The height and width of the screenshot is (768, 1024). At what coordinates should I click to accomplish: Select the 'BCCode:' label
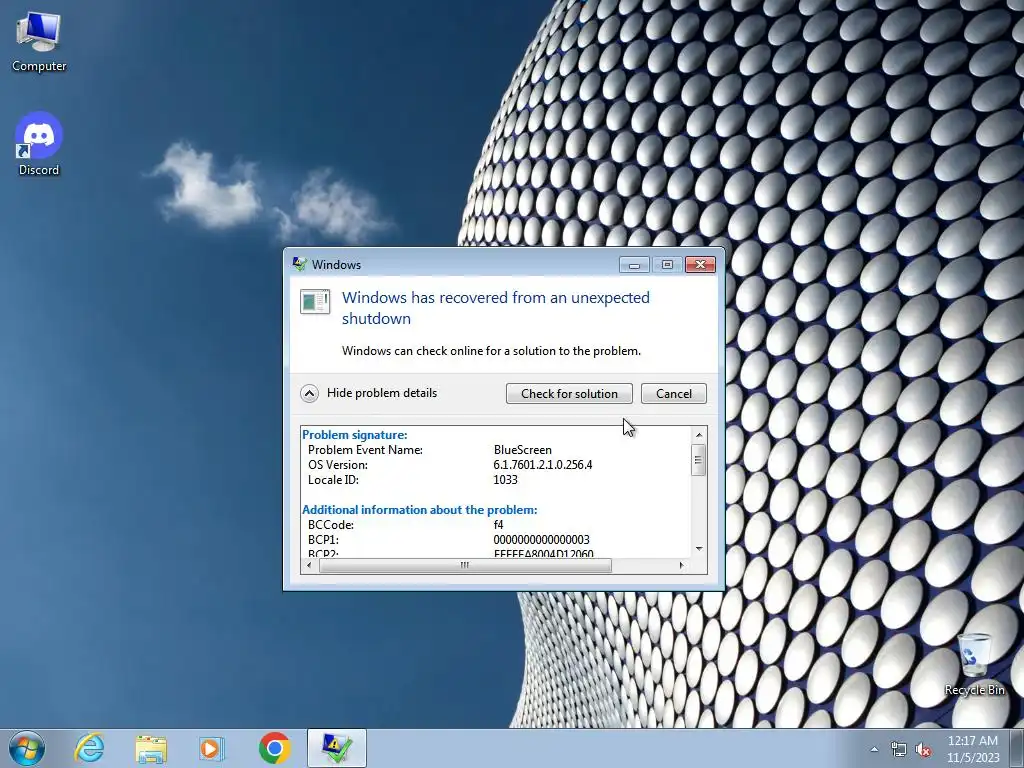[330, 525]
